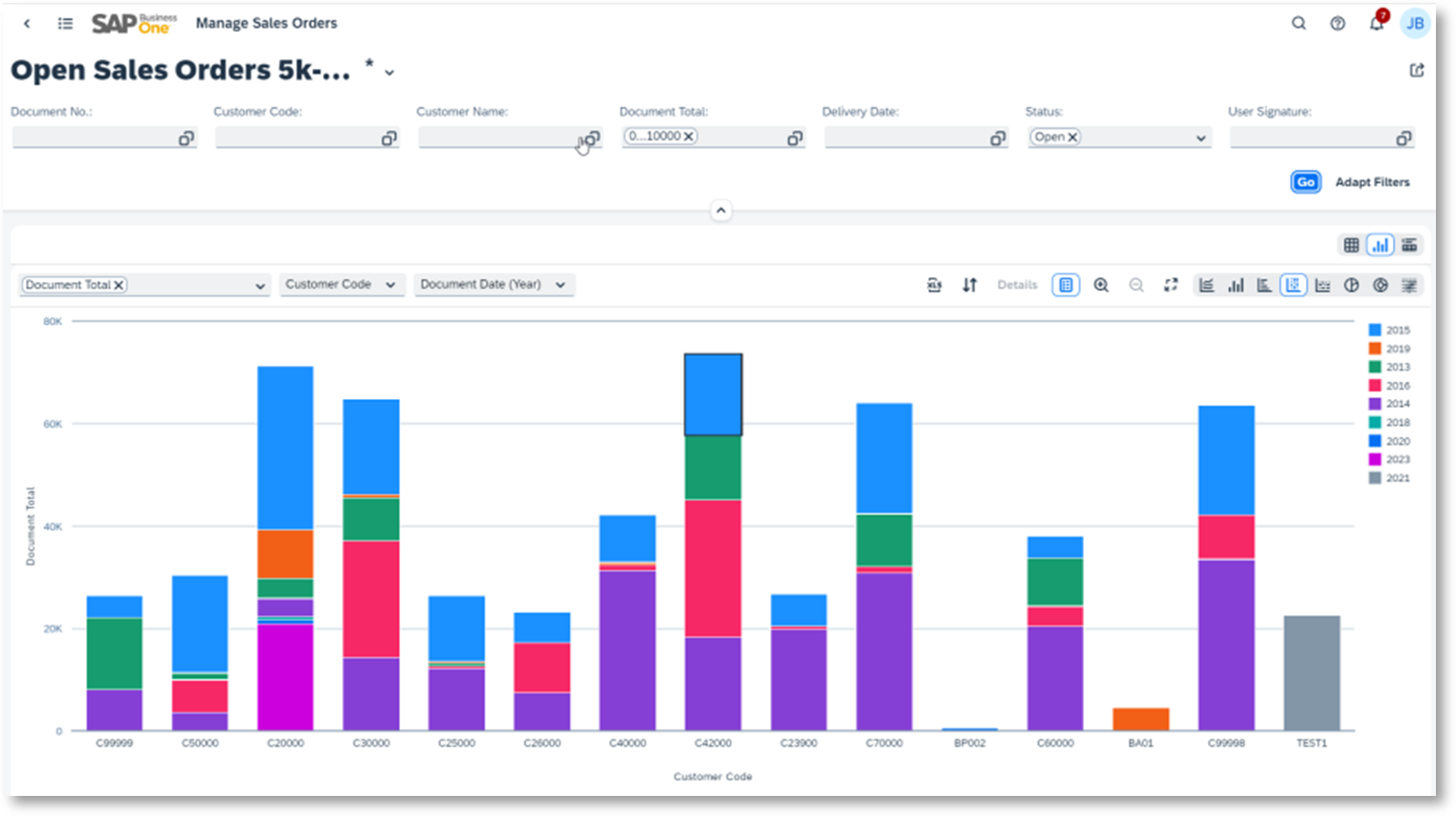
Task: Switch to table view of sales orders
Action: pyautogui.click(x=1352, y=245)
